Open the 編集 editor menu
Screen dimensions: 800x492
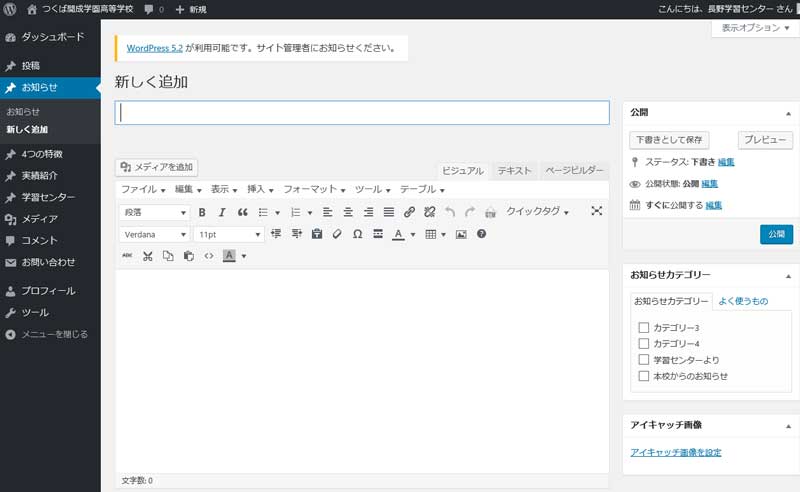[x=188, y=189]
